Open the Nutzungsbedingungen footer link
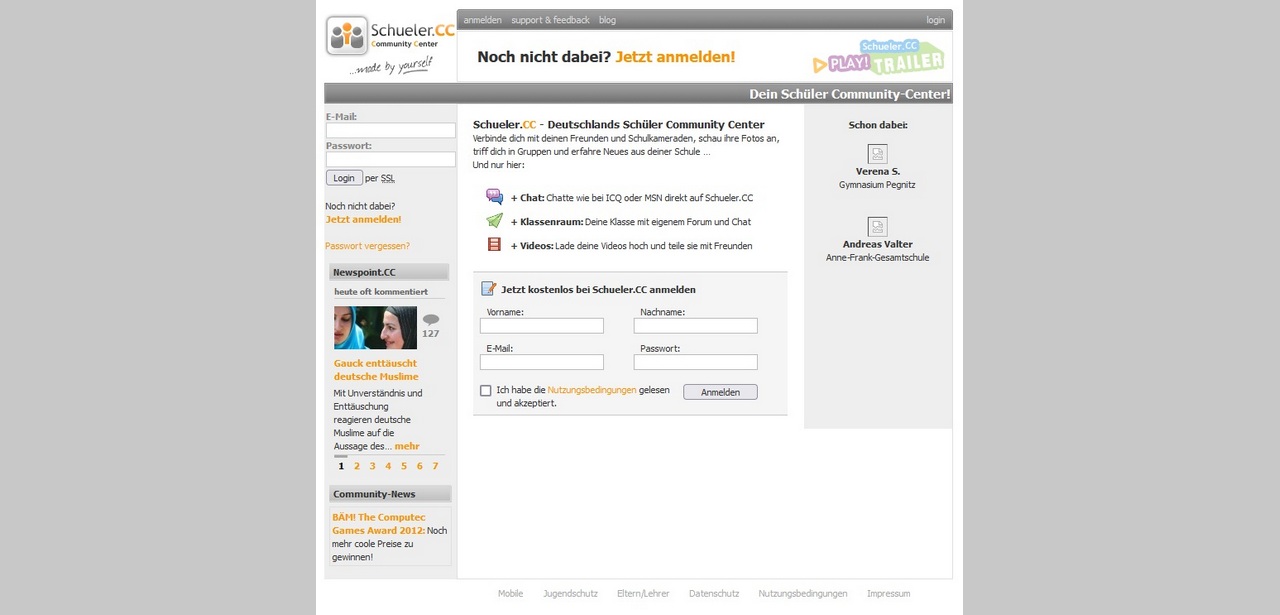Image resolution: width=1280 pixels, height=615 pixels. tap(803, 594)
